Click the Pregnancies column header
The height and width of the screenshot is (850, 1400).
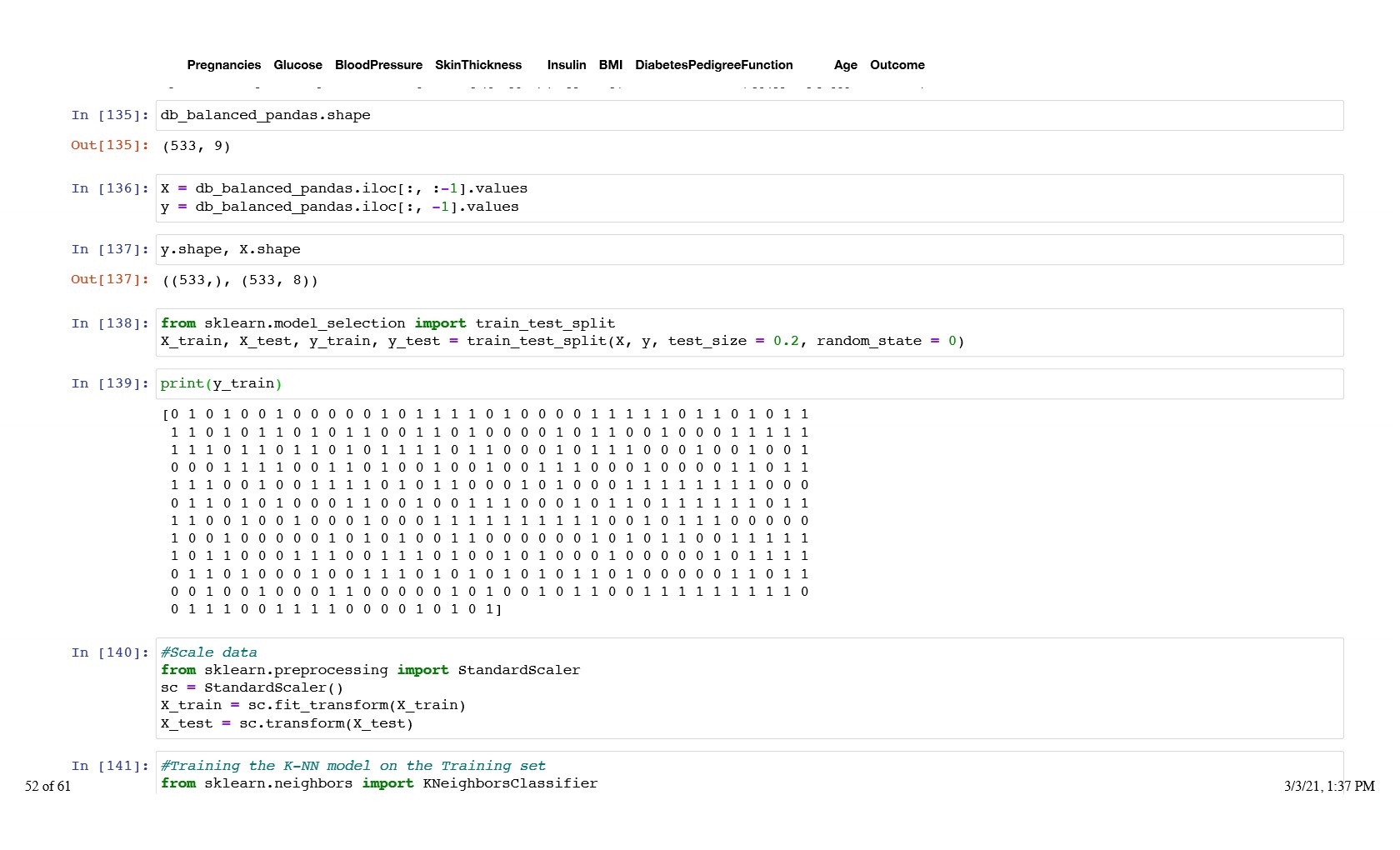pos(223,65)
